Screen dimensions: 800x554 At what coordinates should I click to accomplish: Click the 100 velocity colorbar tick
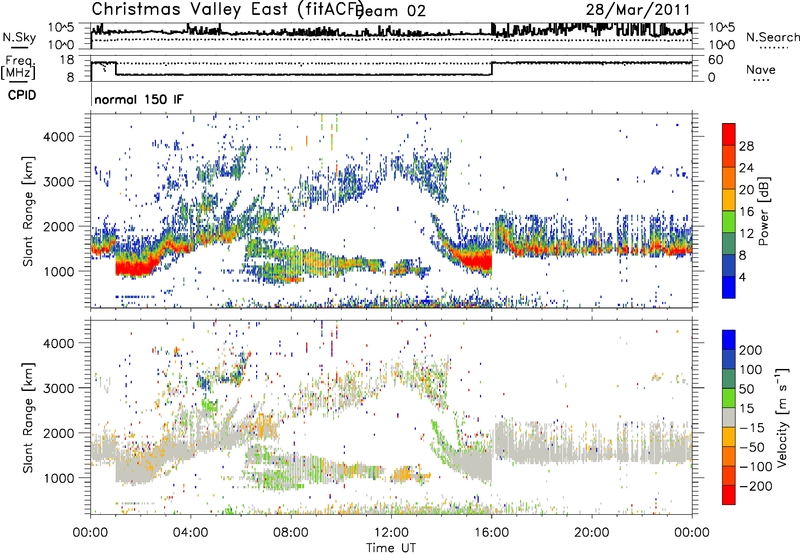[x=751, y=369]
